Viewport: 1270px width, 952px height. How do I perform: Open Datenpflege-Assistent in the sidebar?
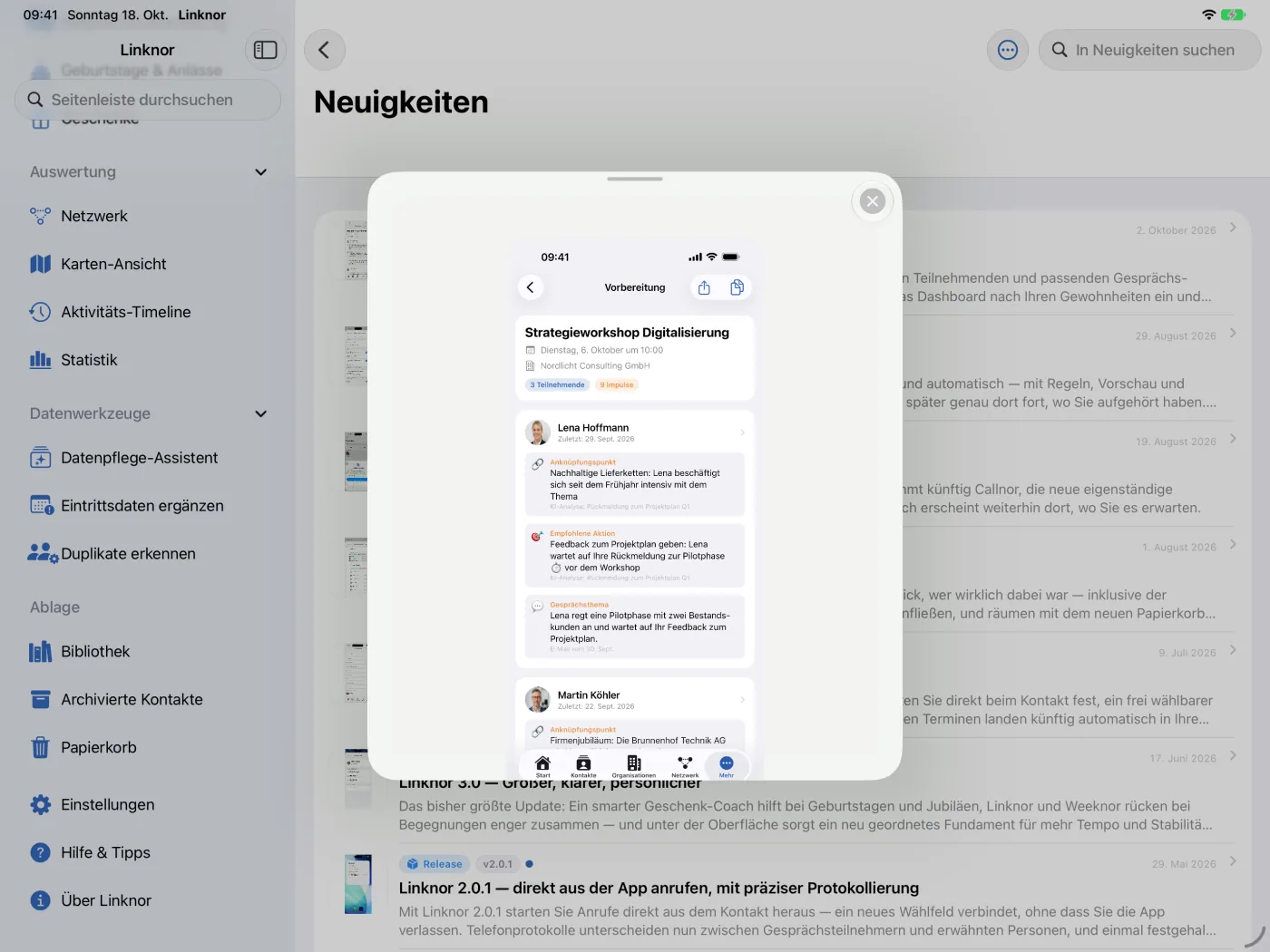[148, 458]
